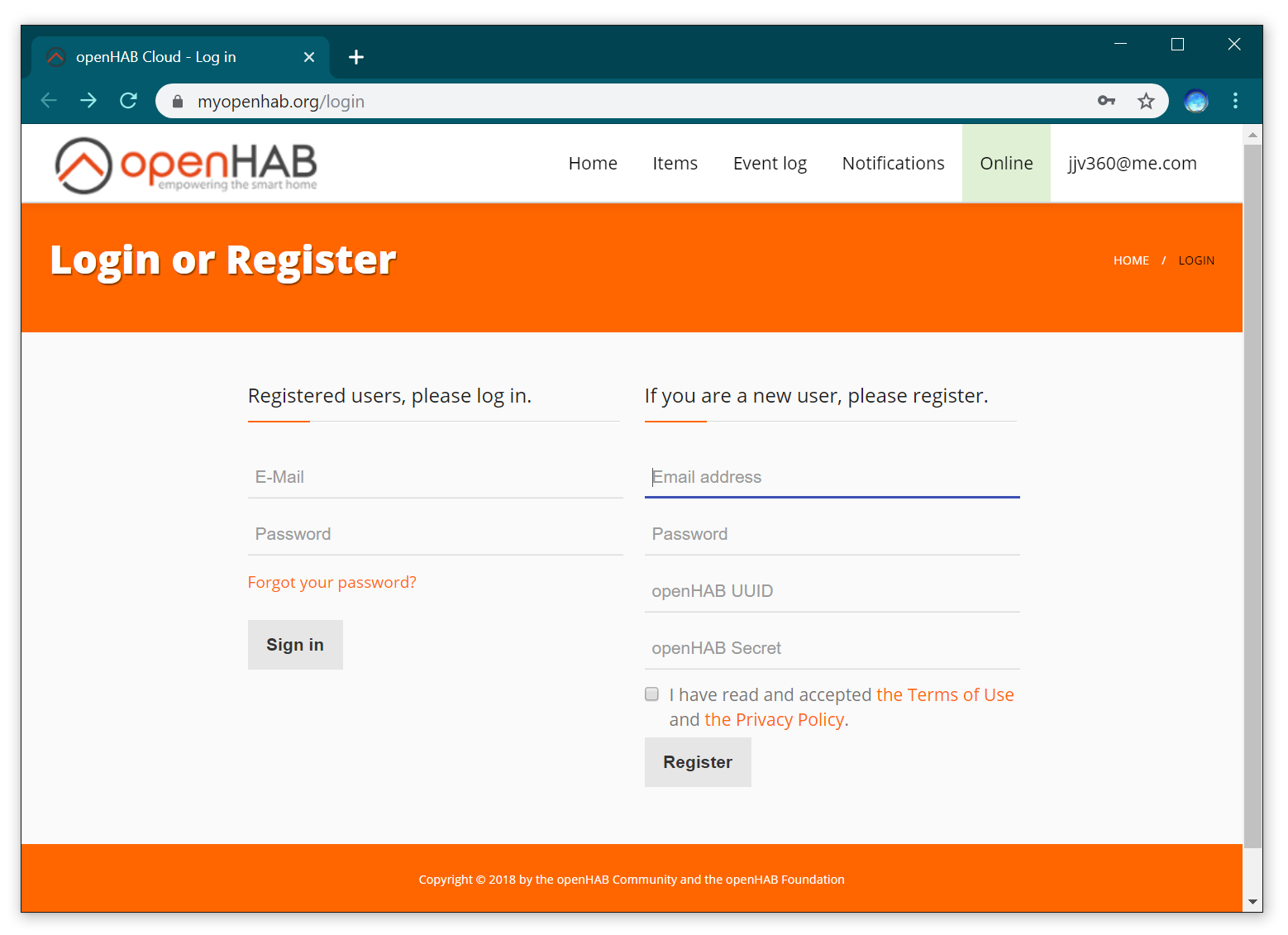This screenshot has height=935, width=1288.
Task: Open the saved passwords key icon
Action: pos(1106,101)
